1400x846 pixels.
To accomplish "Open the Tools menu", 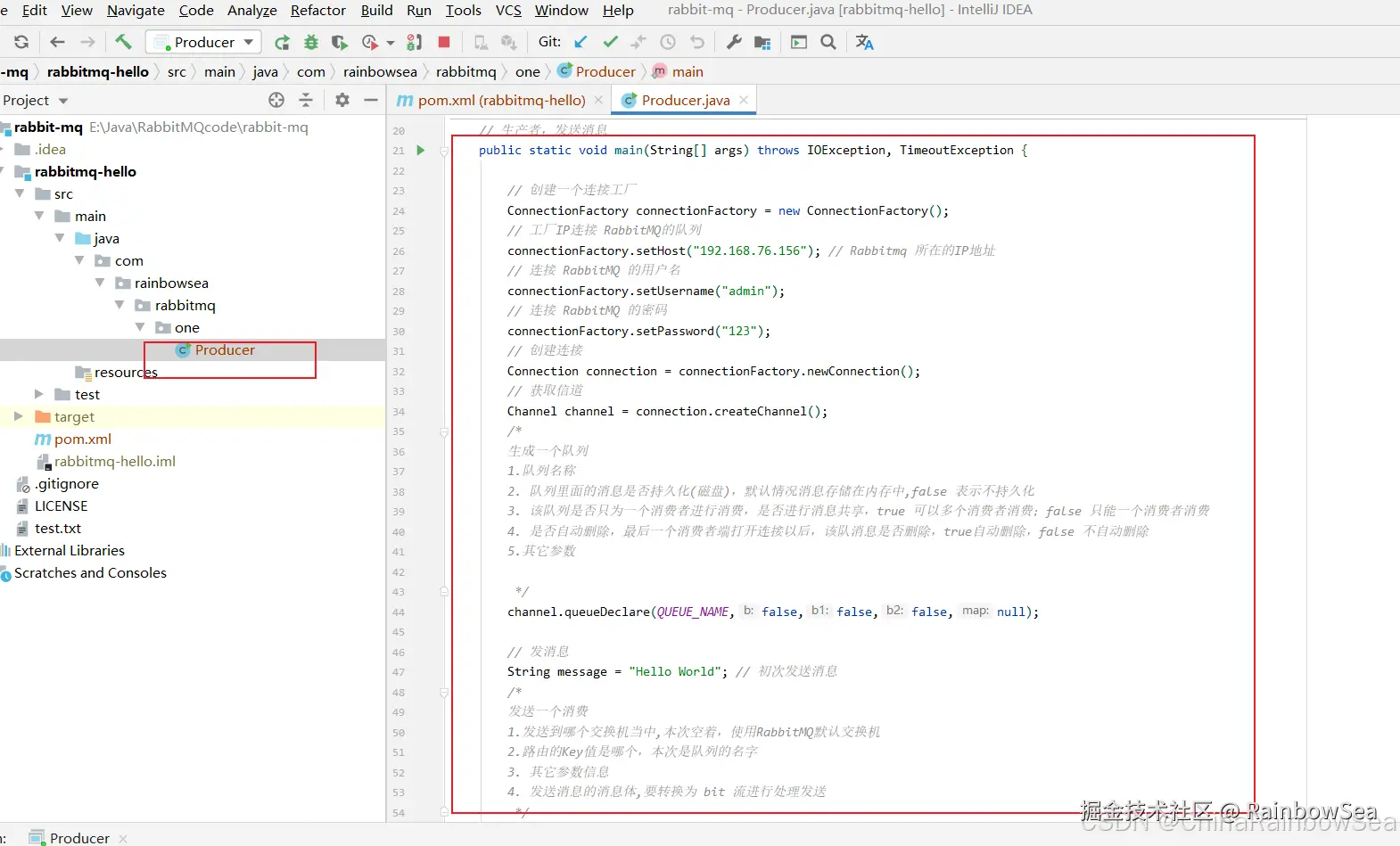I will (464, 10).
